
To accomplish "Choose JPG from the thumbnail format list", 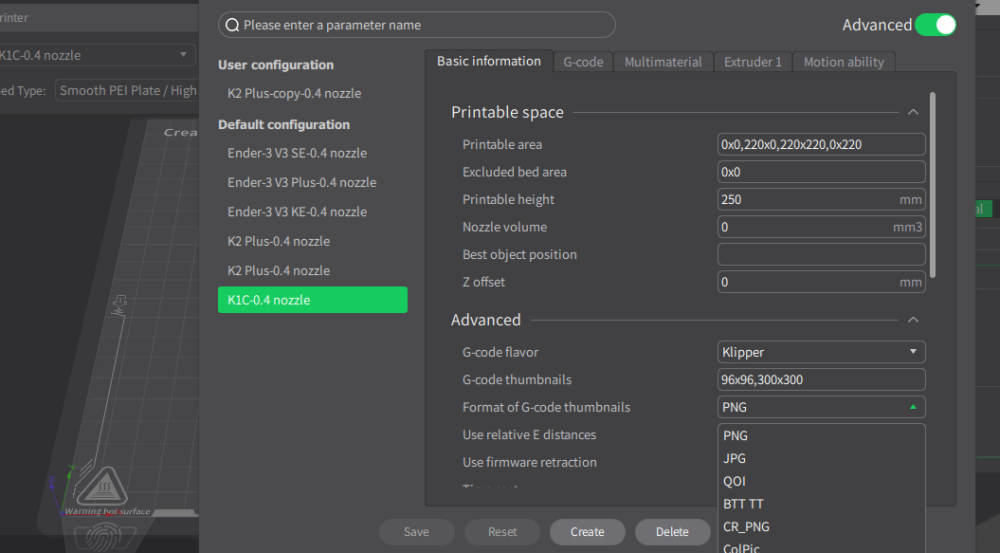I will (x=734, y=458).
